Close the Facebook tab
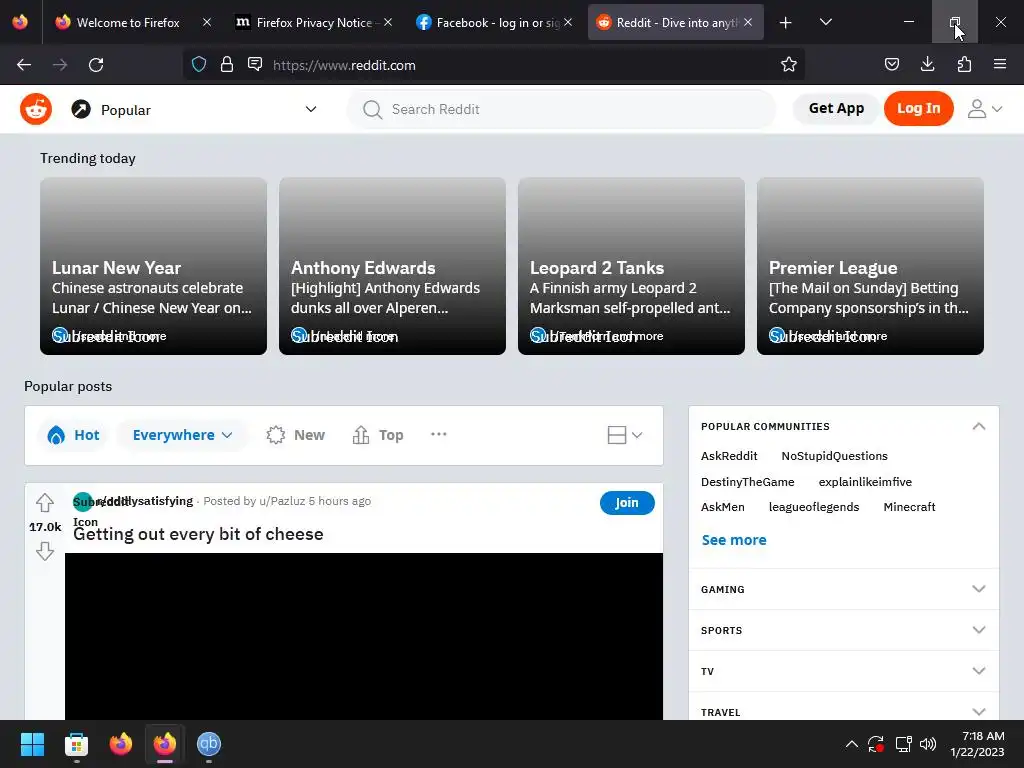The width and height of the screenshot is (1024, 768). pyautogui.click(x=568, y=22)
